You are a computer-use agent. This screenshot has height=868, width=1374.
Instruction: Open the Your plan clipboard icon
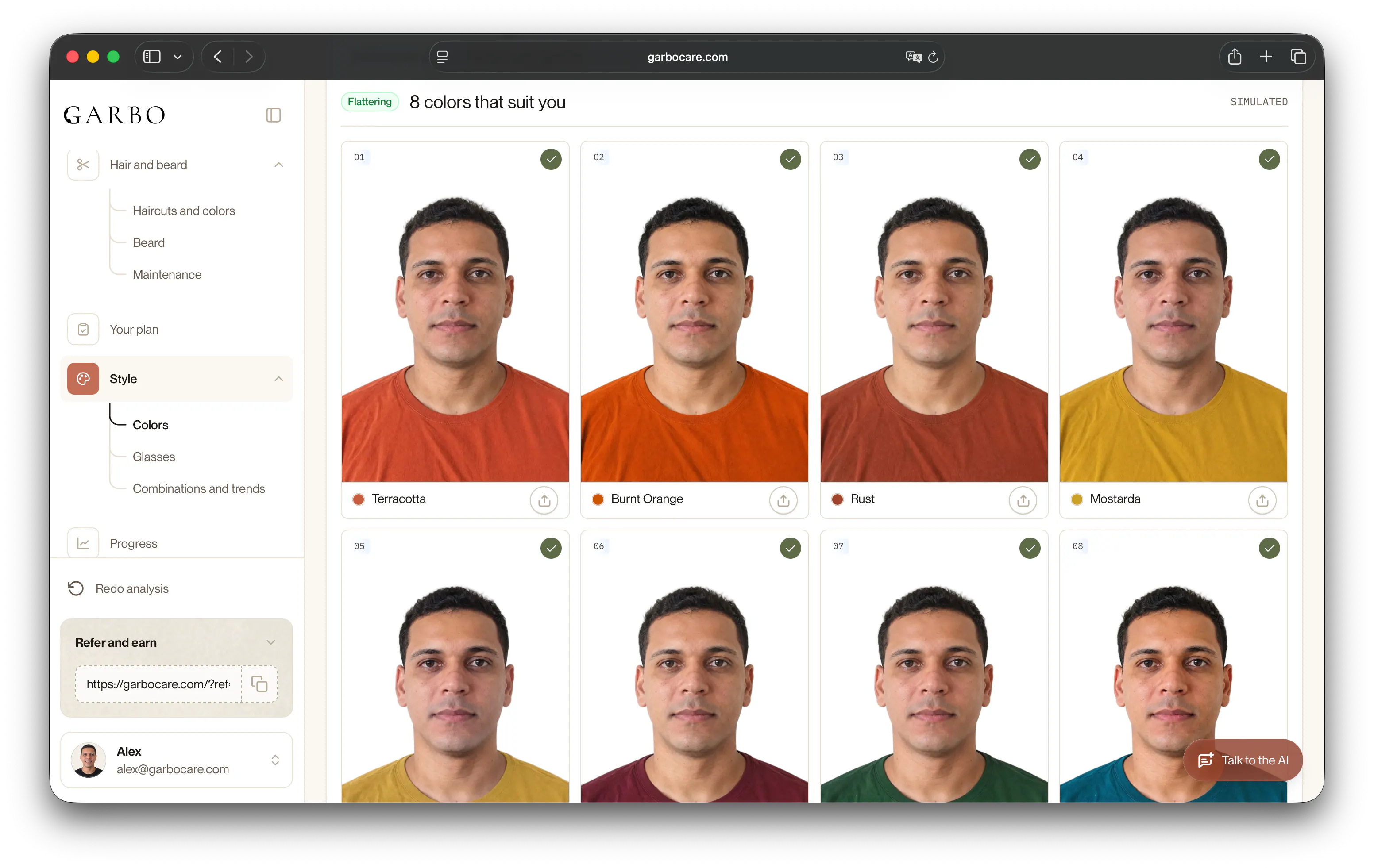tap(83, 330)
